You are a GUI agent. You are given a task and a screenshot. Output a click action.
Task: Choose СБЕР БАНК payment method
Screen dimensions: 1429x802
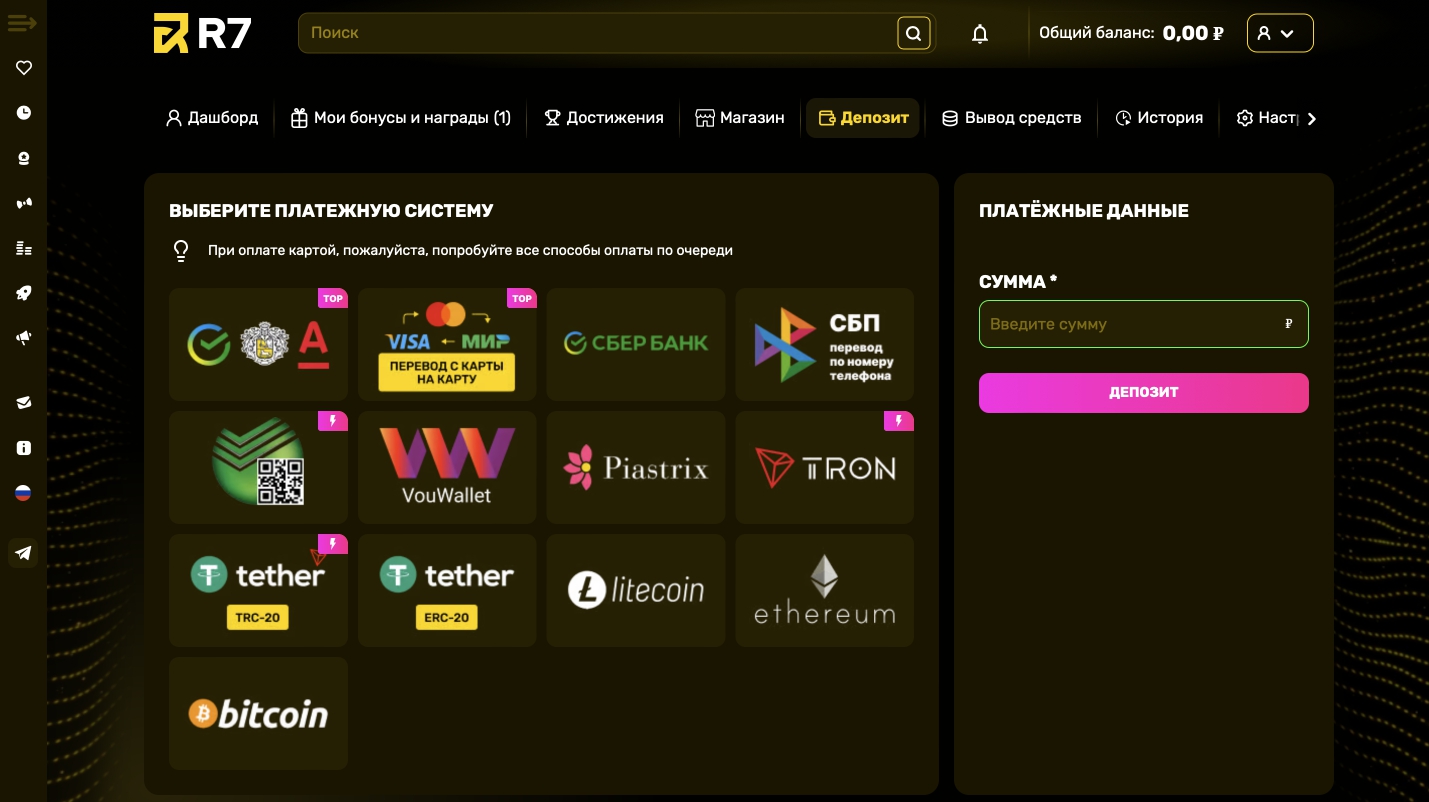click(636, 344)
